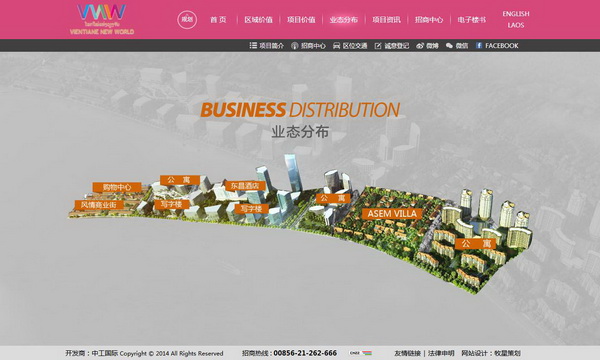Switch language to LAOS
This screenshot has height=360, width=600.
(x=515, y=25)
